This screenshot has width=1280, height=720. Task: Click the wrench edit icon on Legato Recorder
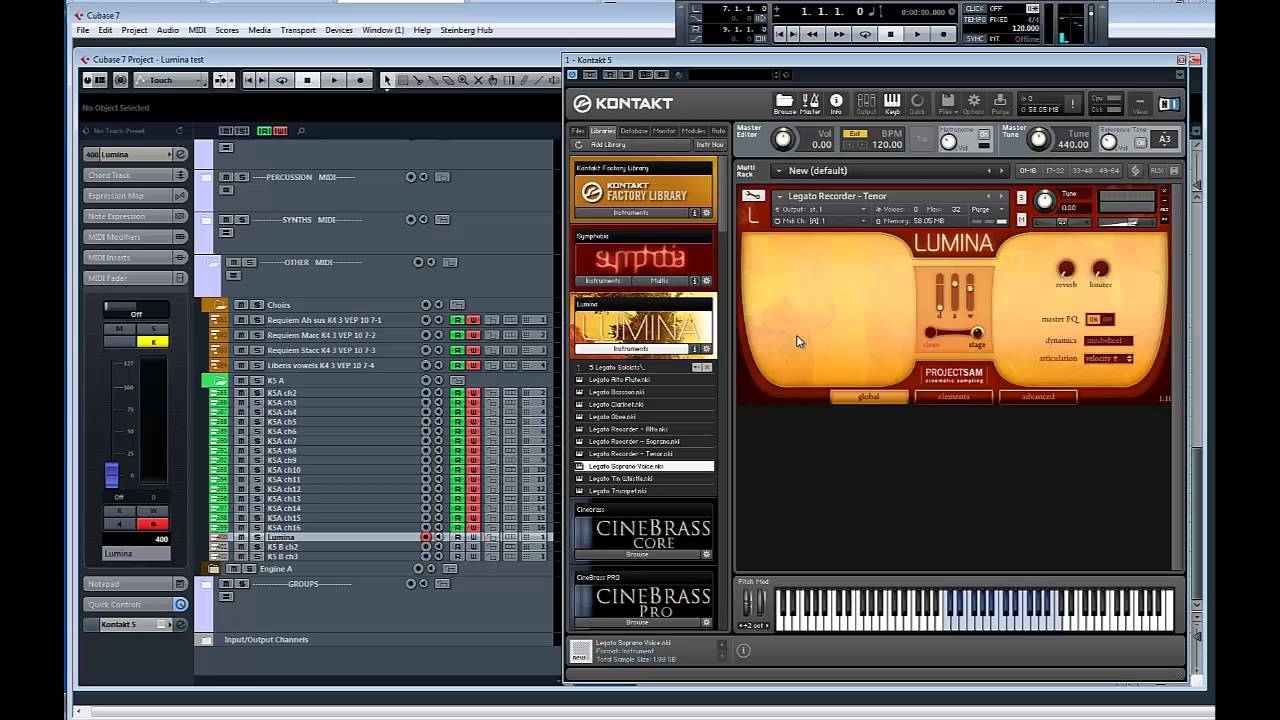click(753, 196)
